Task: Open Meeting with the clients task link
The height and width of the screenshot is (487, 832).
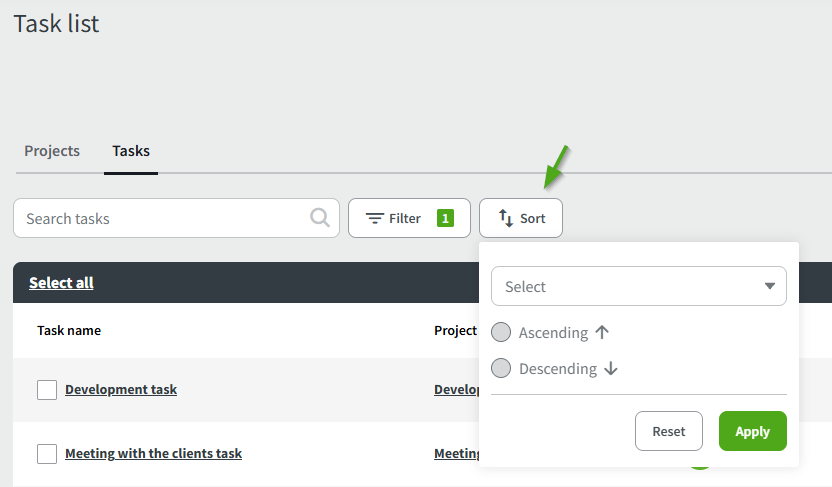Action: point(153,454)
